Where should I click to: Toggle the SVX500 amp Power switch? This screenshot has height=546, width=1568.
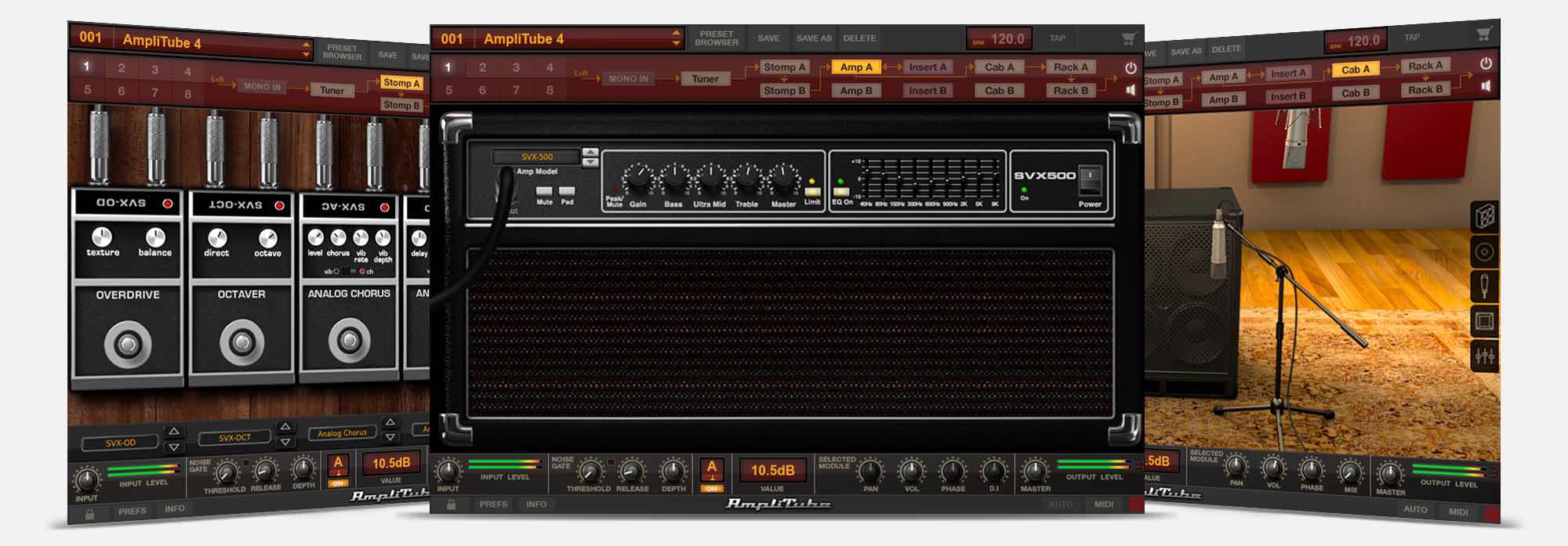click(1090, 180)
